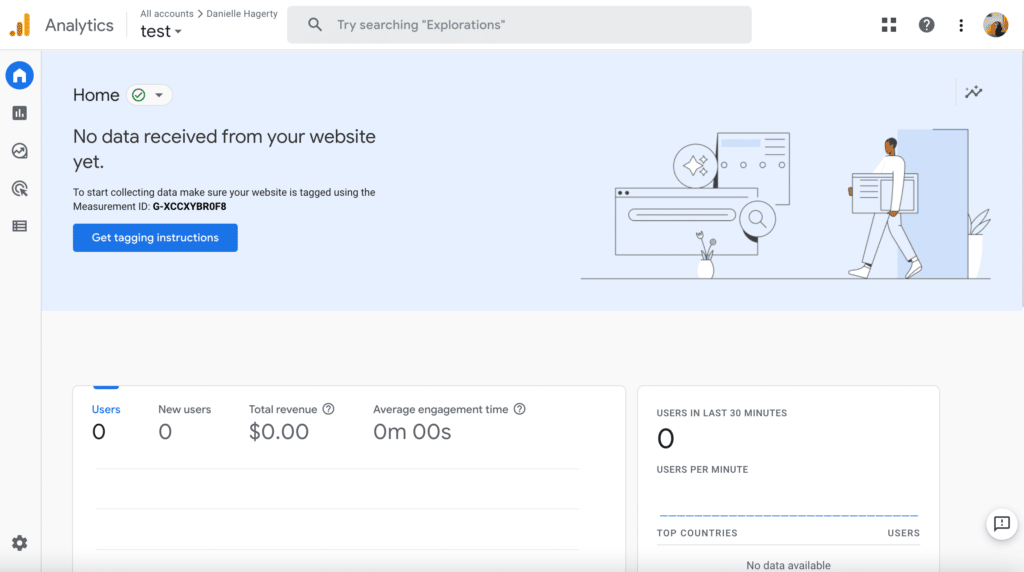Select the Users metric tab
This screenshot has width=1024, height=572.
(106, 421)
